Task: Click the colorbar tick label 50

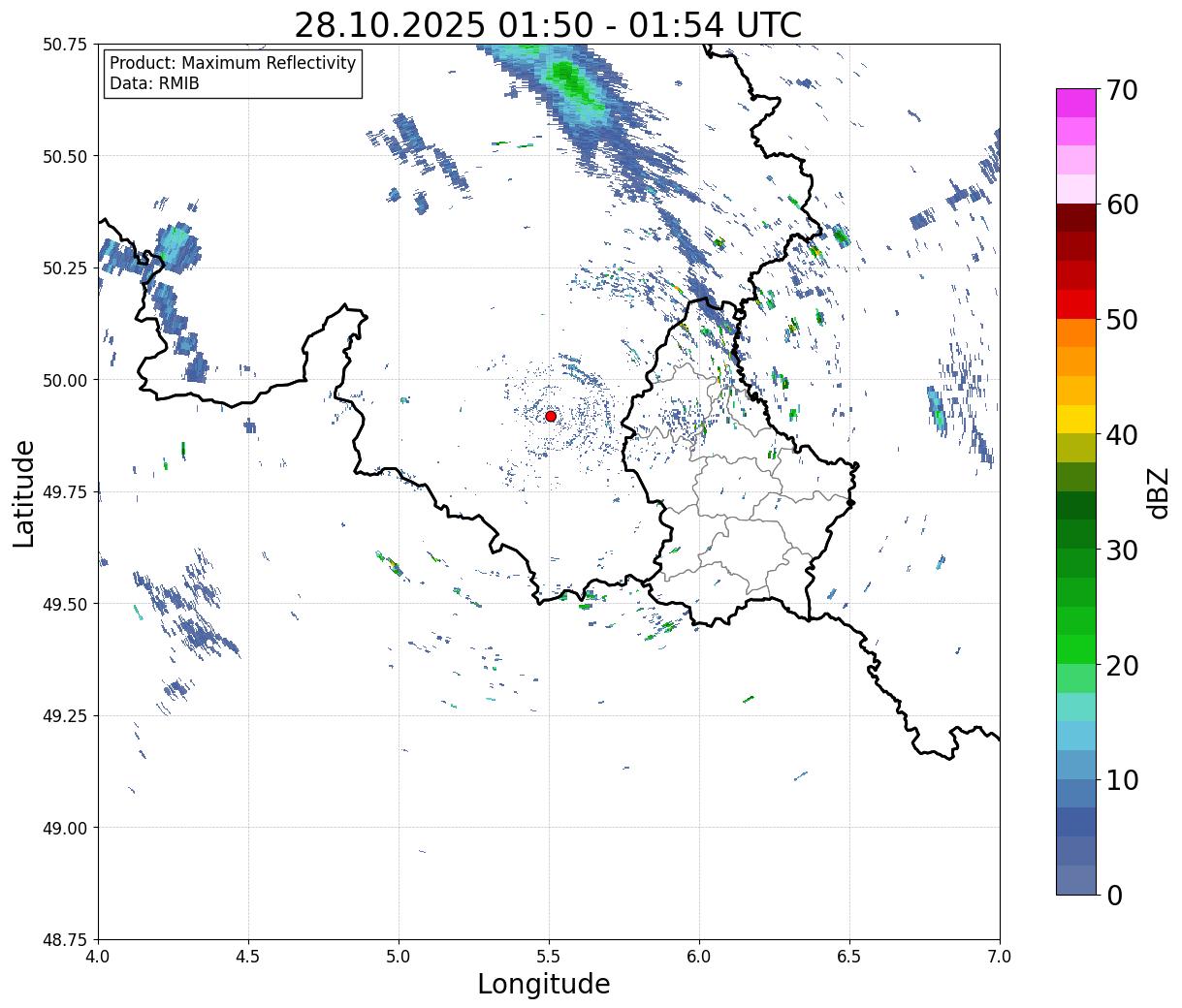Action: tap(1121, 320)
